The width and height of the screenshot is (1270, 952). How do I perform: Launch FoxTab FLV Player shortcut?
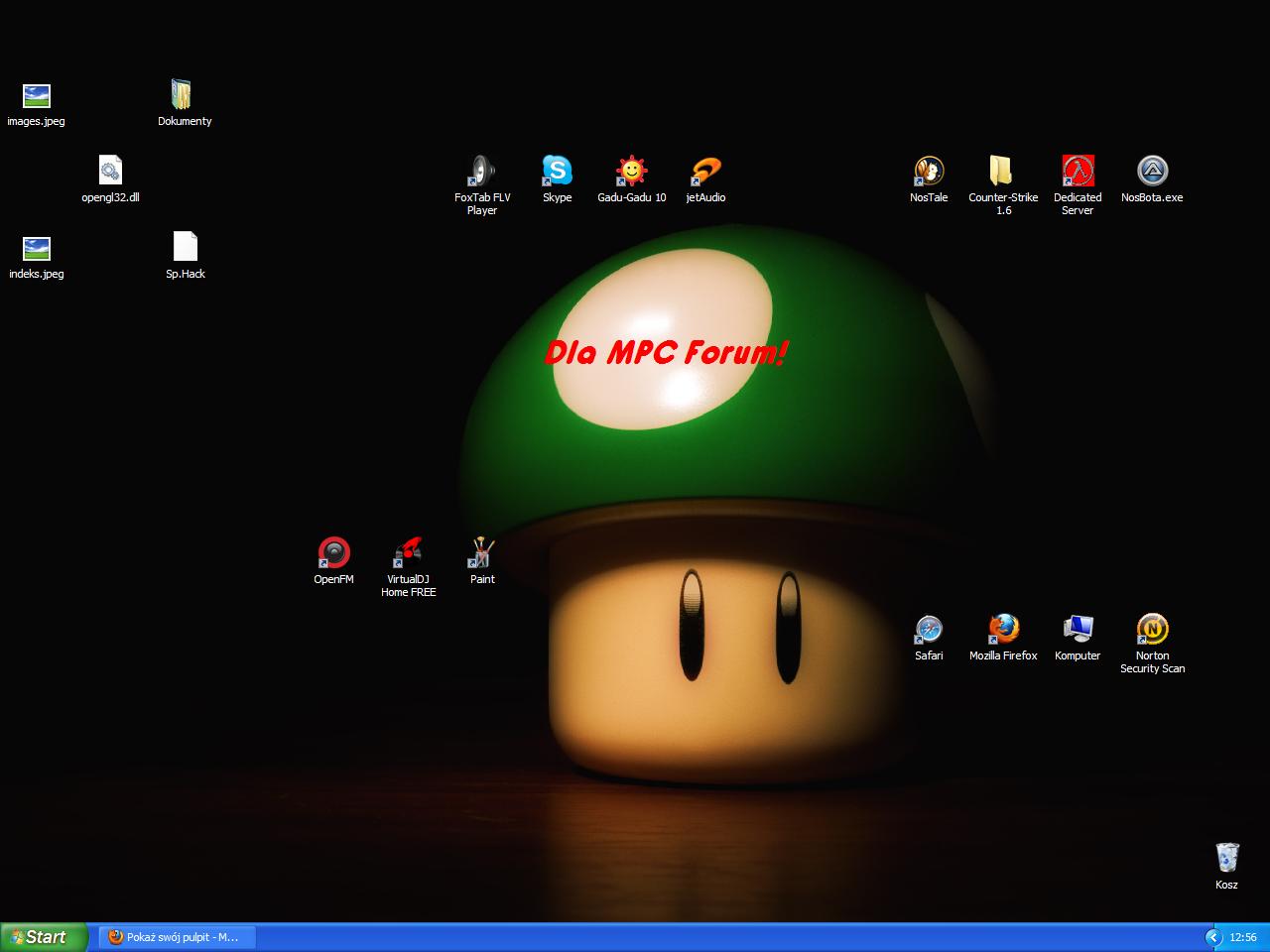click(x=482, y=171)
